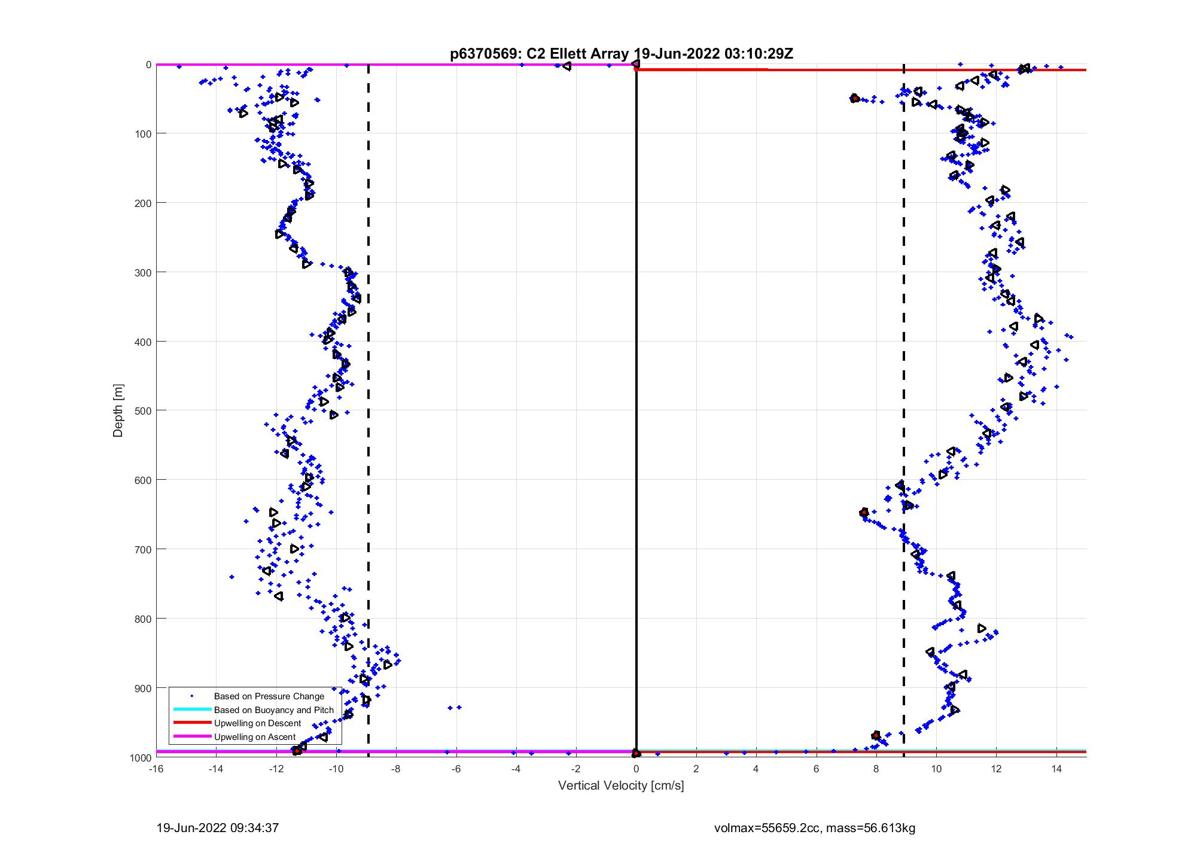This screenshot has width=1200, height=851.
Task: Click x-axis tick label '-4'
Action: (516, 769)
